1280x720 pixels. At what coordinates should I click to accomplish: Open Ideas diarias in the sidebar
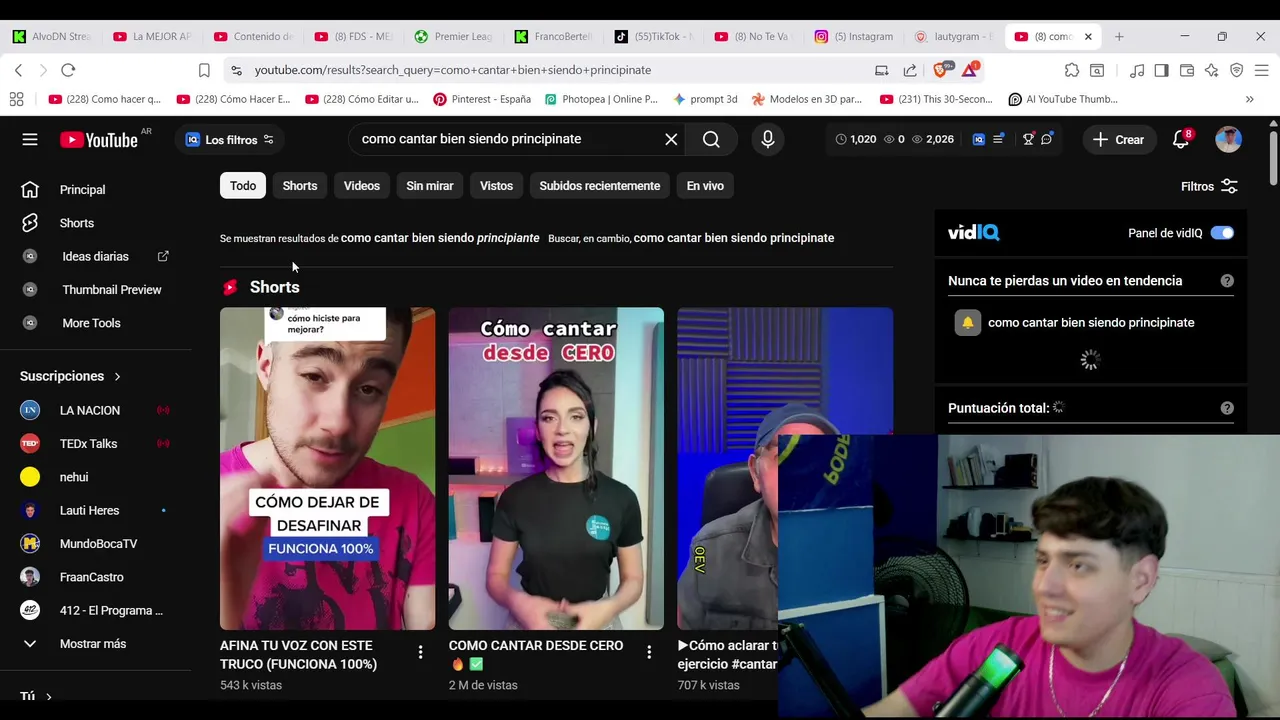point(96,257)
